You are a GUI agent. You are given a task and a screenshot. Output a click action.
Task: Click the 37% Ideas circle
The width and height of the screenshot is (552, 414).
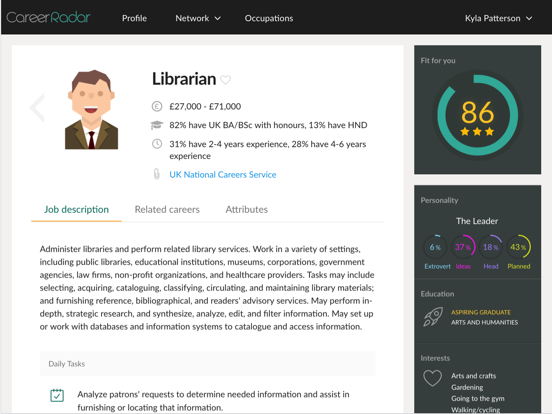pos(463,247)
